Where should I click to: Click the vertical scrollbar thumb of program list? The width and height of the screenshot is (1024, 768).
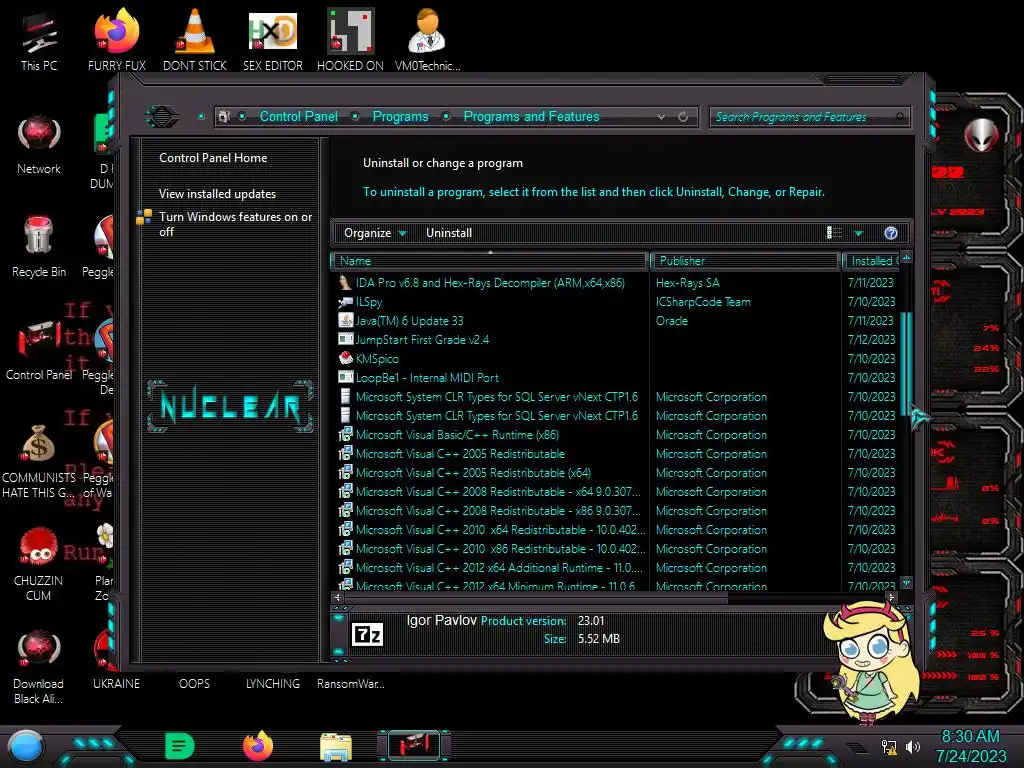point(905,362)
